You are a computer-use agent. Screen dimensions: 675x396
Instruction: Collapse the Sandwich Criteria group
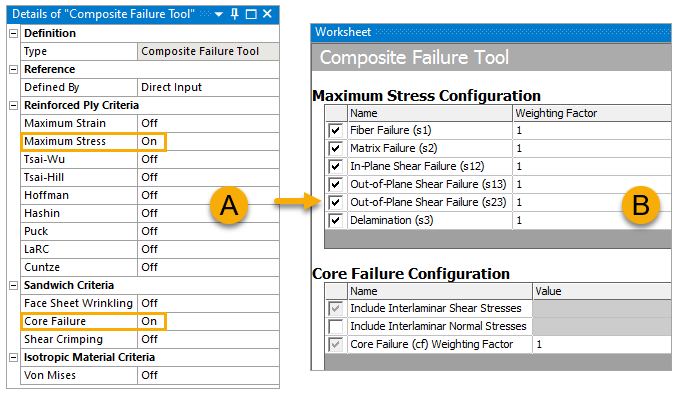coord(14,285)
